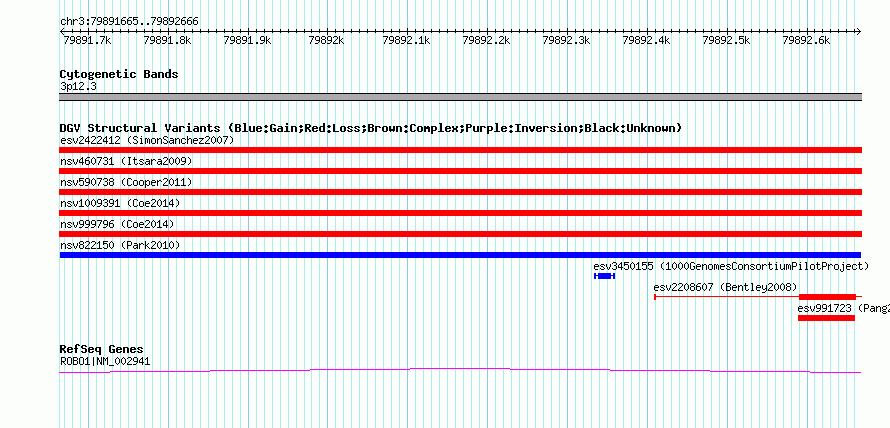Screen dimensions: 890x428
Task: Click the 79892k ruler tick label
Action: pyautogui.click(x=326, y=40)
